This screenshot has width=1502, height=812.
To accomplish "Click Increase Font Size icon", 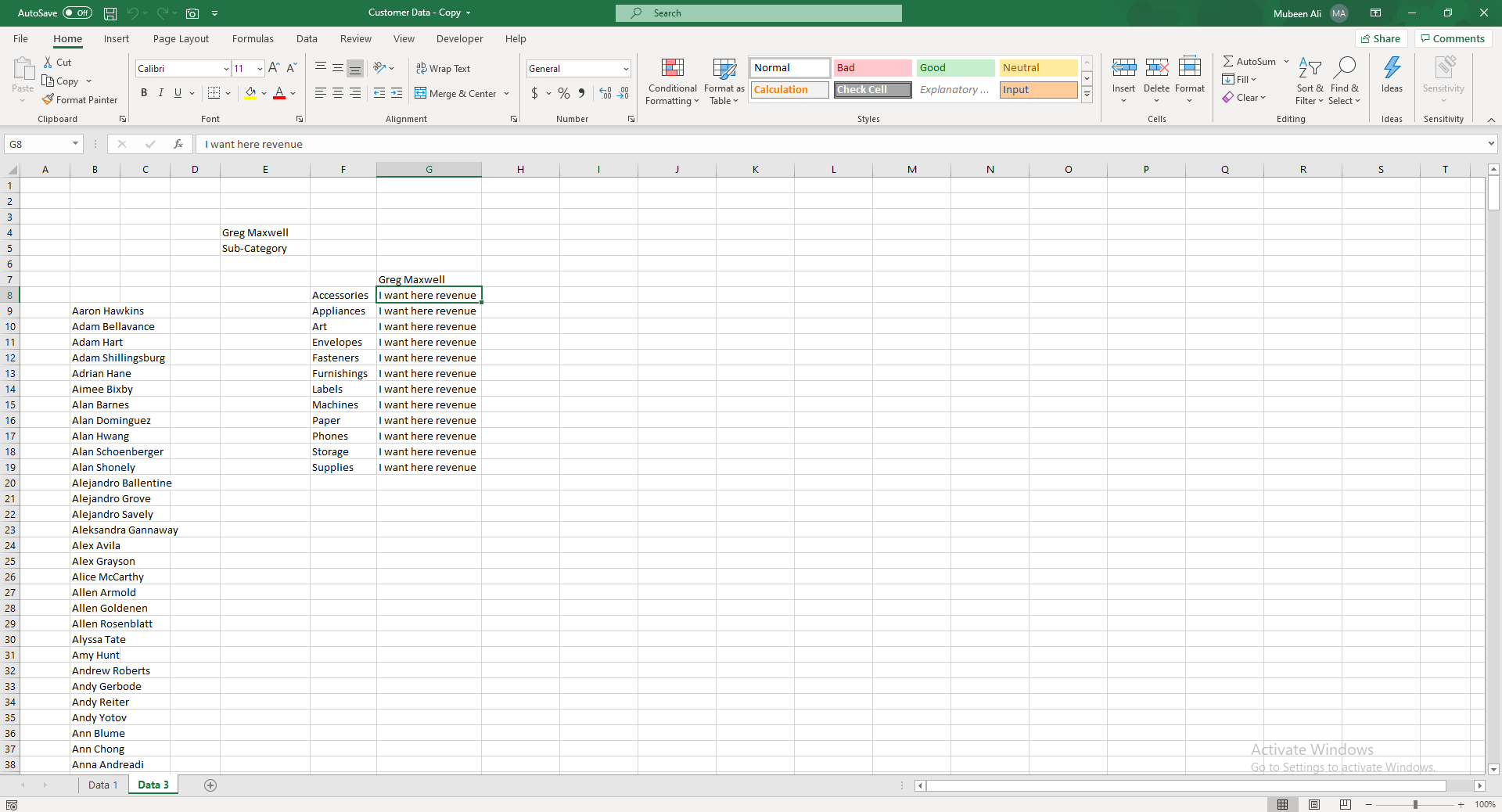I will (x=274, y=69).
